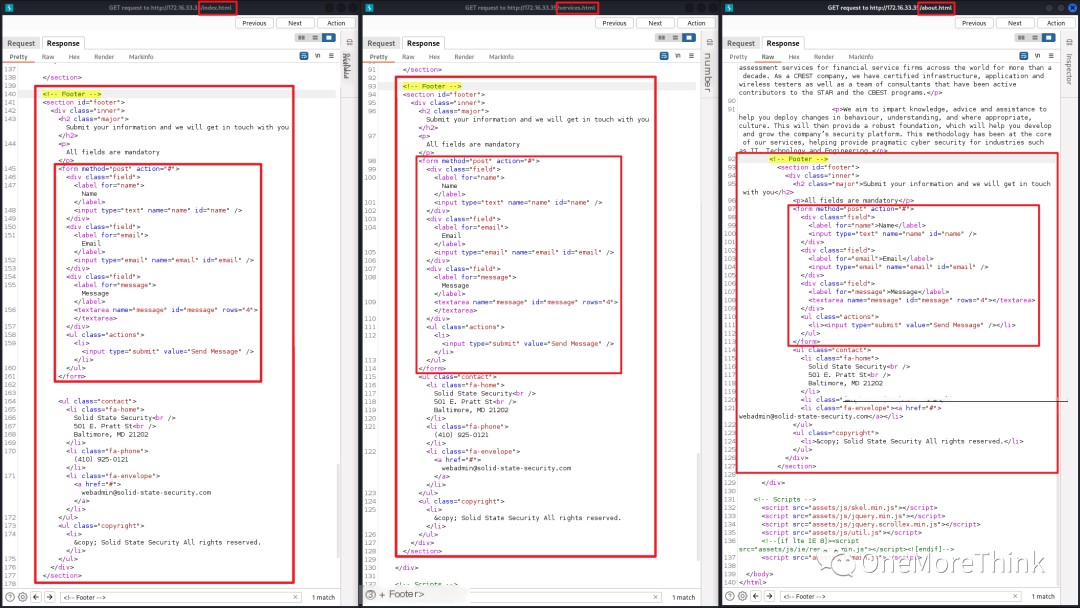The width and height of the screenshot is (1080, 608).
Task: Click Previous in the index.html window
Action: pyautogui.click(x=254, y=23)
